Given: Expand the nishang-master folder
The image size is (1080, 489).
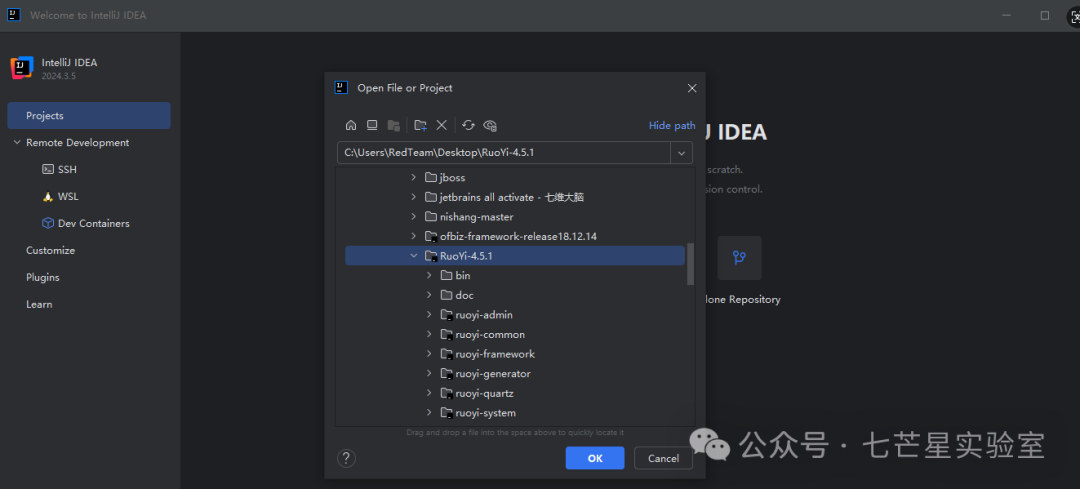Looking at the screenshot, I should point(413,217).
